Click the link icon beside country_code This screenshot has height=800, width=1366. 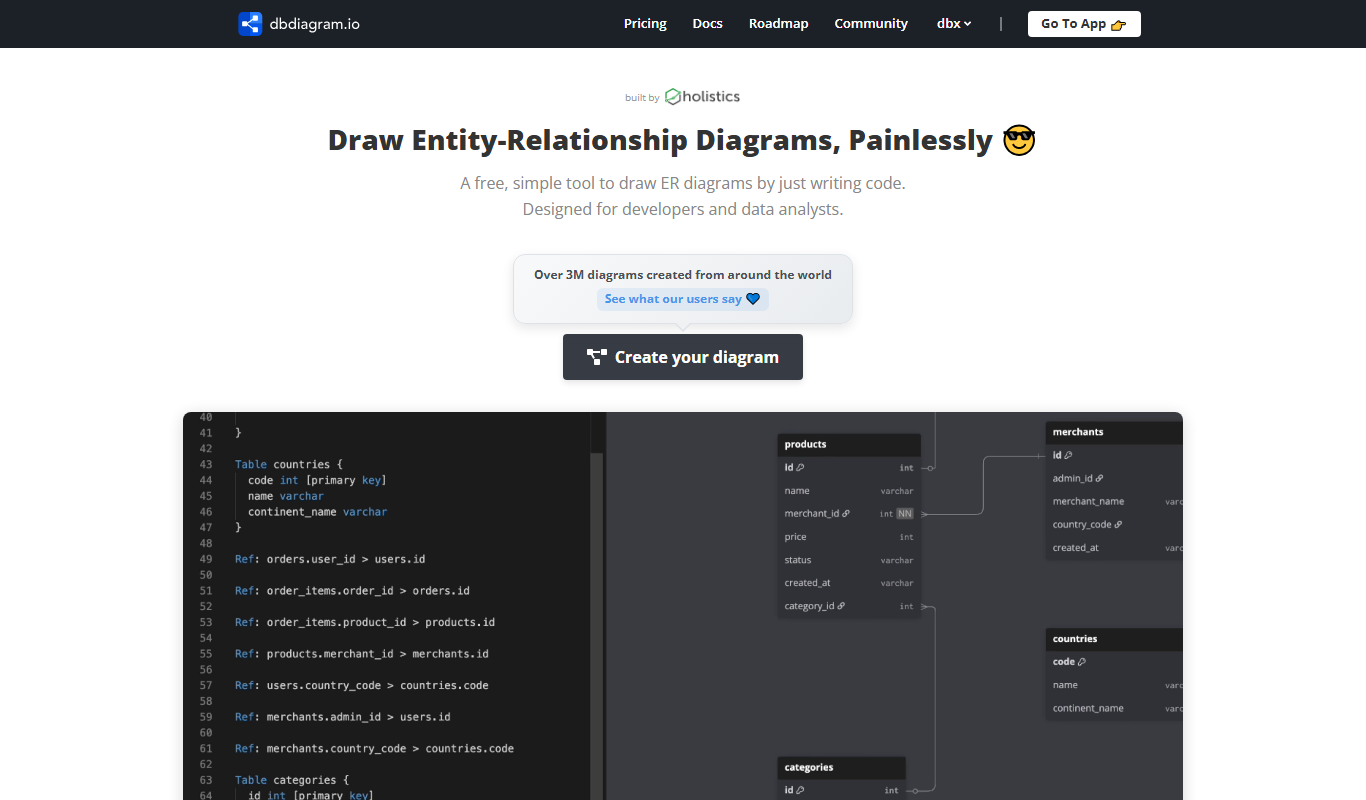click(x=1118, y=524)
